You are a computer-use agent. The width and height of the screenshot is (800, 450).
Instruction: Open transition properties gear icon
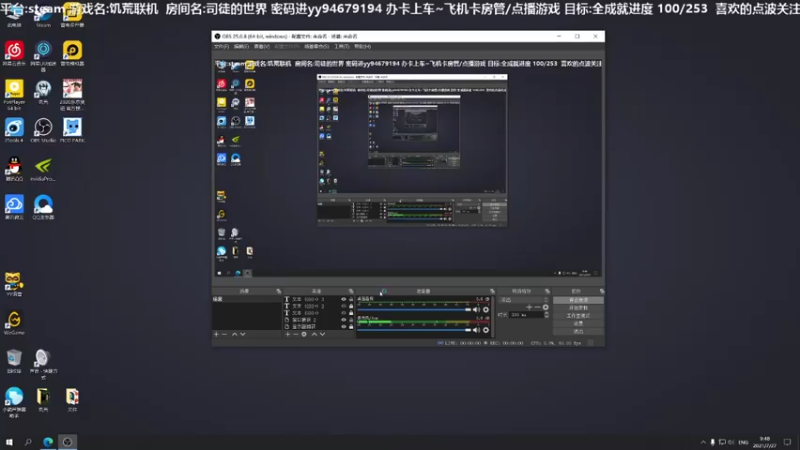pyautogui.click(x=546, y=307)
